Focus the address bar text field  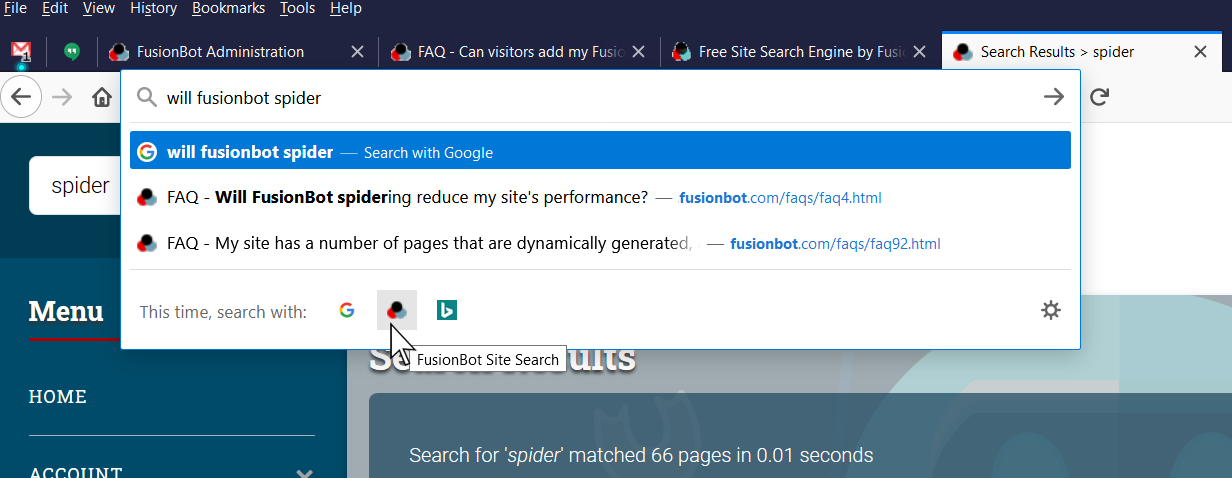pos(598,97)
